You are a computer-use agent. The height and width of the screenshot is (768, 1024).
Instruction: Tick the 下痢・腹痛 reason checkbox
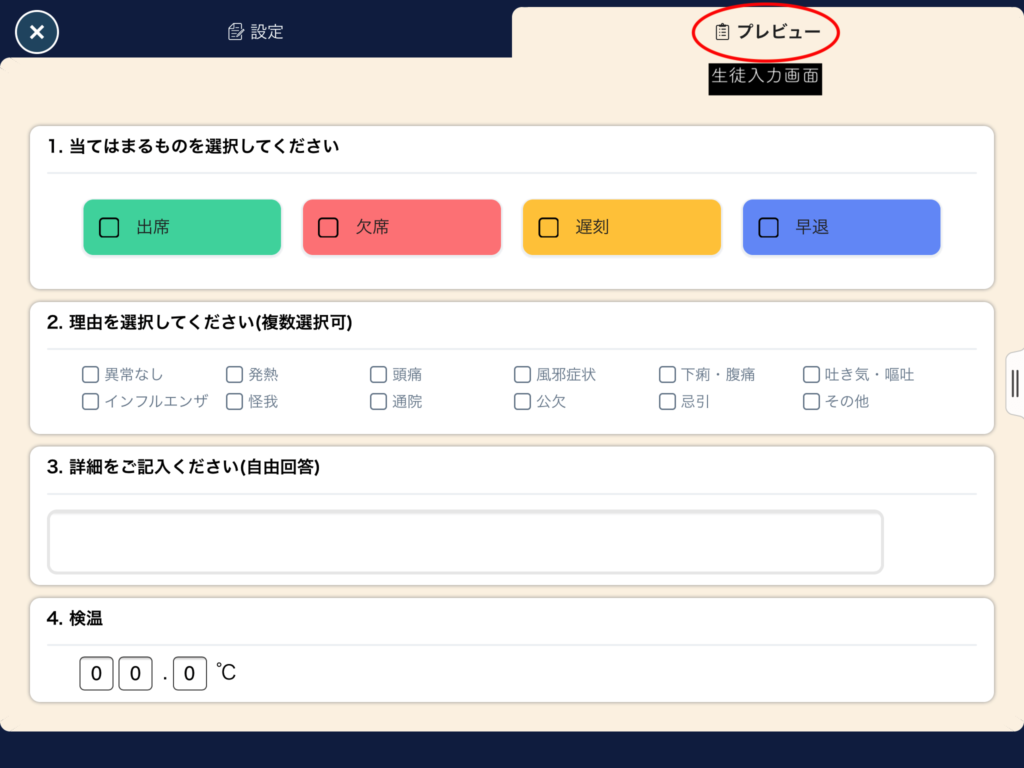click(667, 374)
